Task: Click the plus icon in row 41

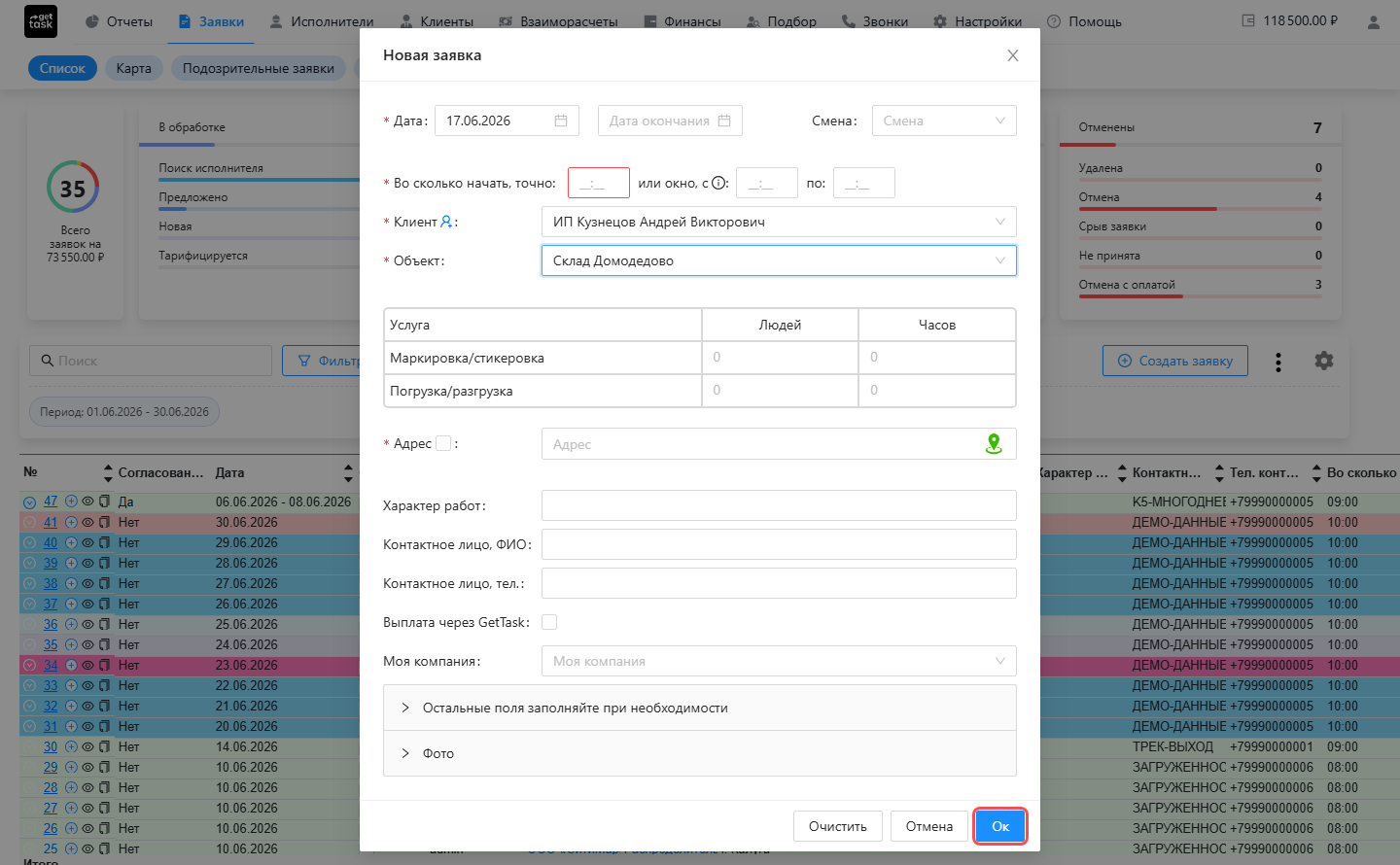Action: (x=71, y=522)
